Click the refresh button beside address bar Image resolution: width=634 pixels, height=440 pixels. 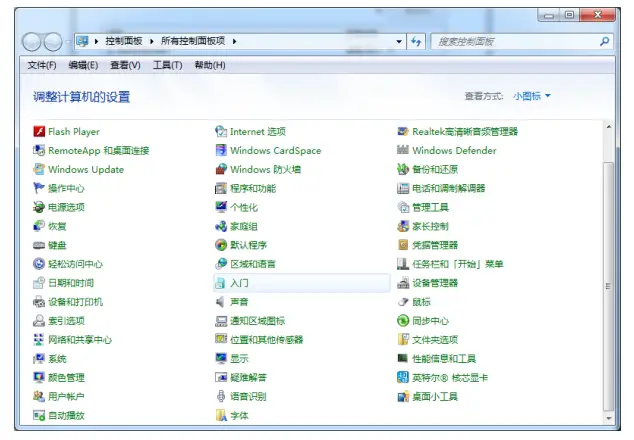[416, 41]
